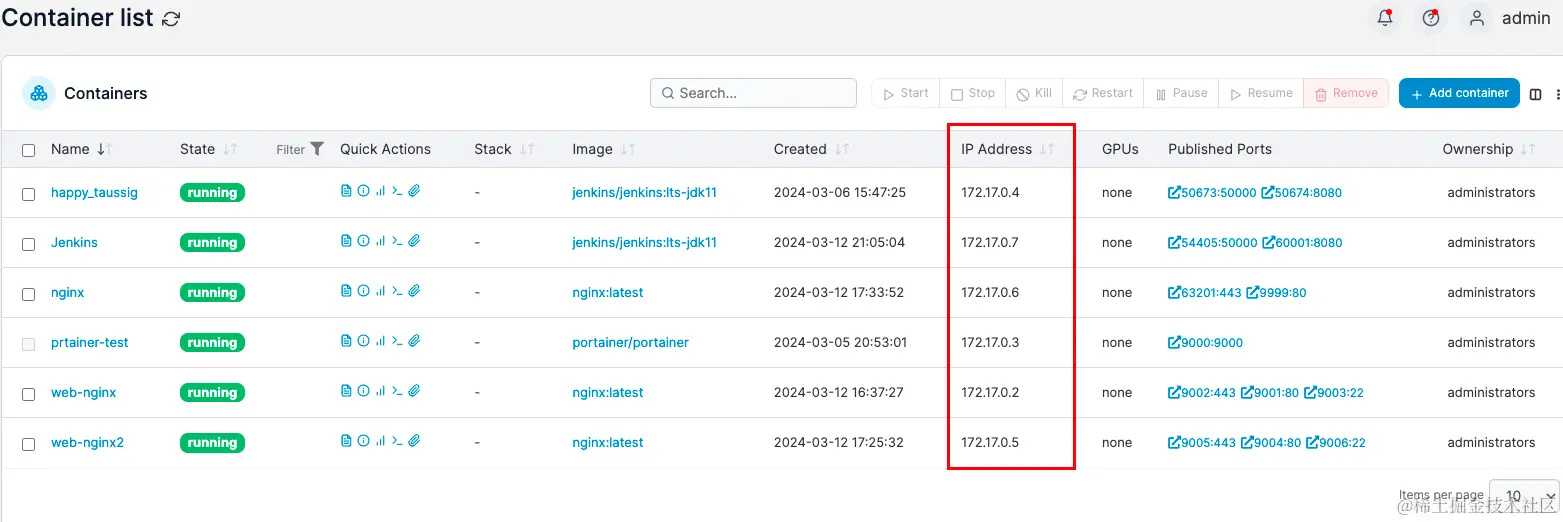Inspect the happy_taussig container
1563x522 pixels.
[363, 191]
